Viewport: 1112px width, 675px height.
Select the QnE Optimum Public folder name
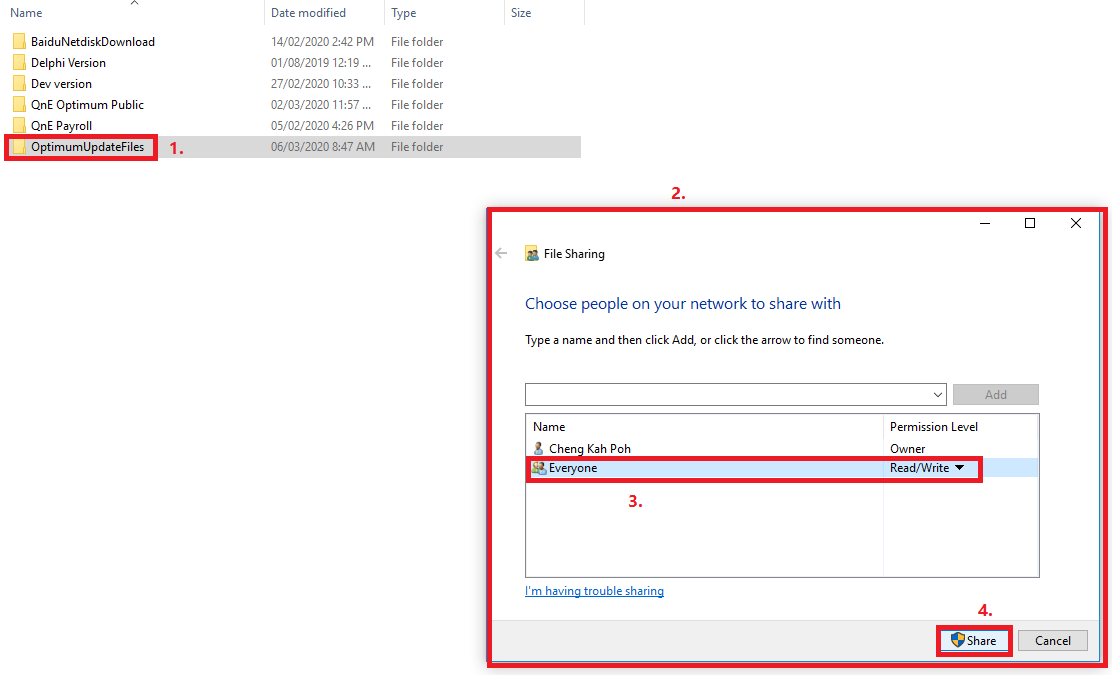[87, 105]
